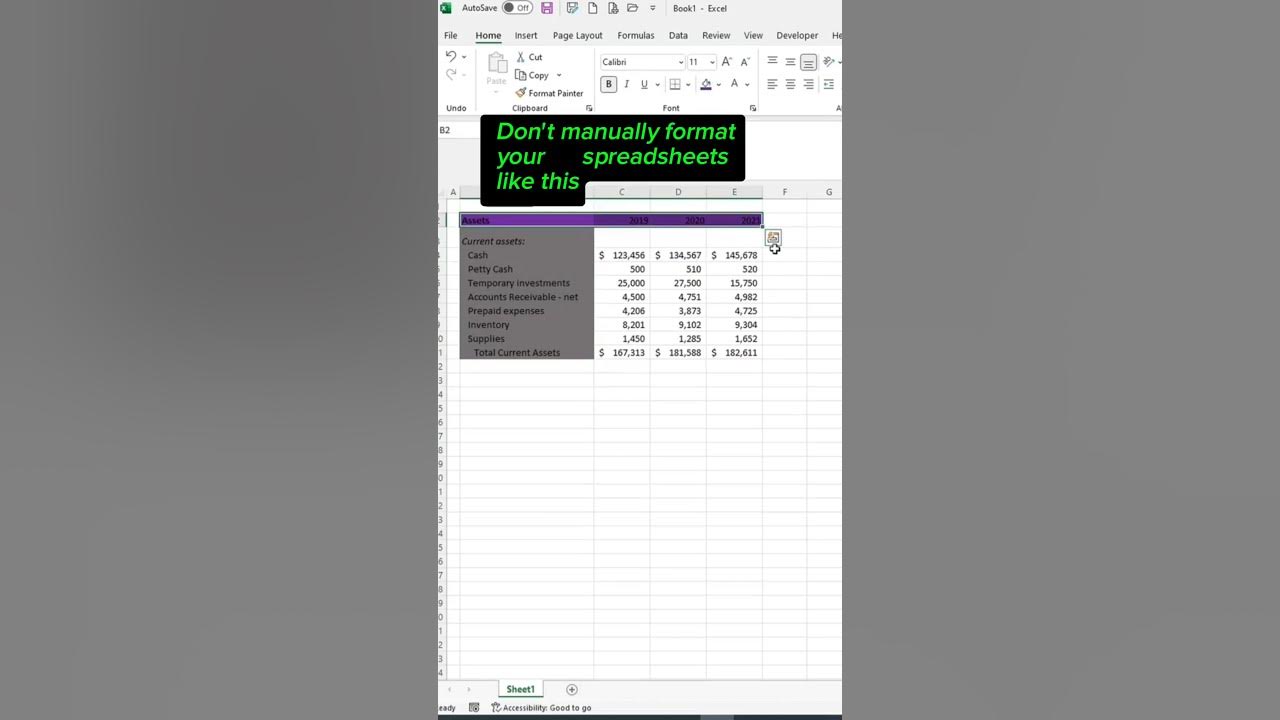The height and width of the screenshot is (720, 1280).
Task: Apply font color A button
Action: (734, 84)
